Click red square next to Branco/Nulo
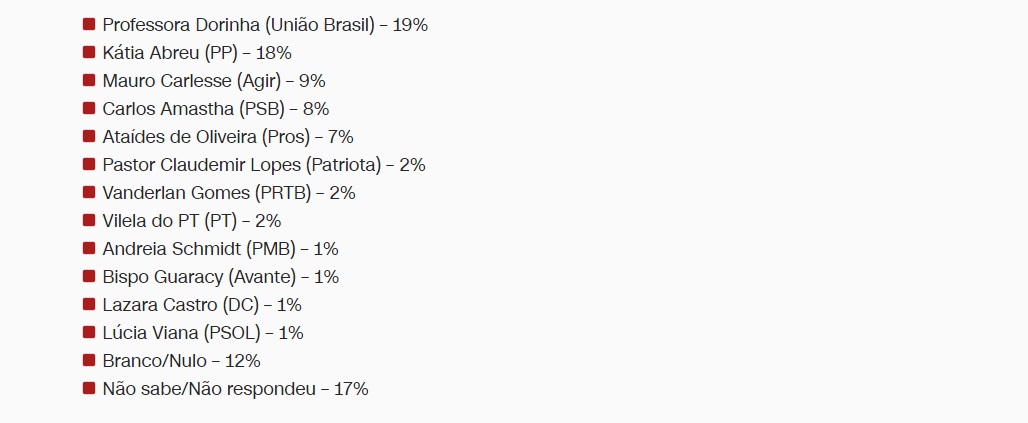The width and height of the screenshot is (1028, 423). pos(89,360)
